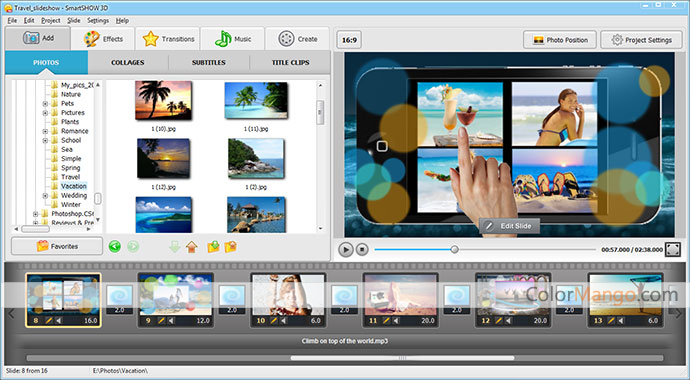Click the green back arrow icon

(x=115, y=246)
